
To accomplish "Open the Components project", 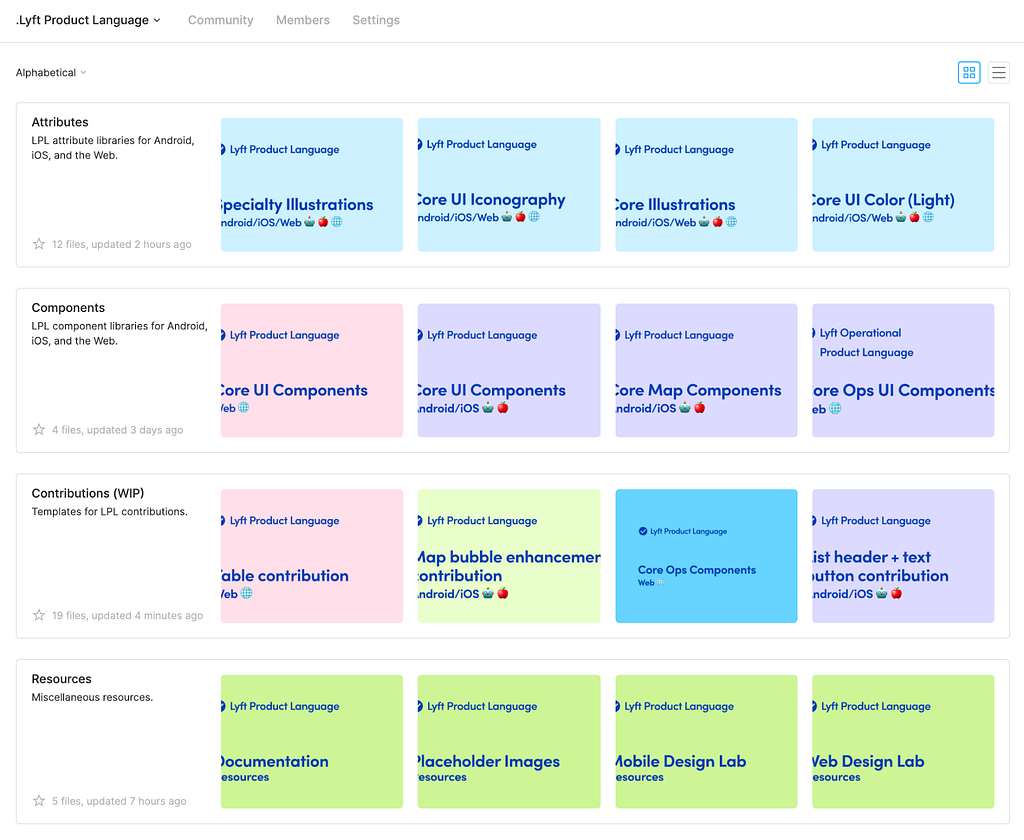I will tap(68, 308).
